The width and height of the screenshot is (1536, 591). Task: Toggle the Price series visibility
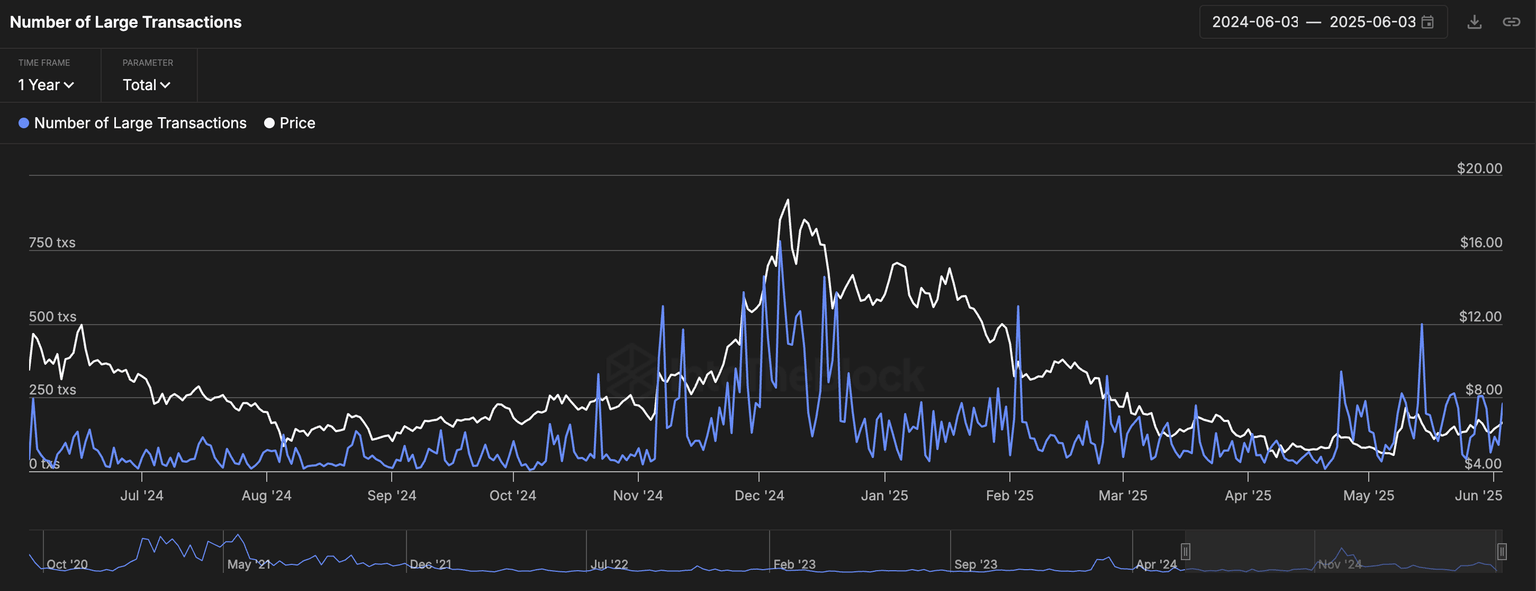point(297,123)
